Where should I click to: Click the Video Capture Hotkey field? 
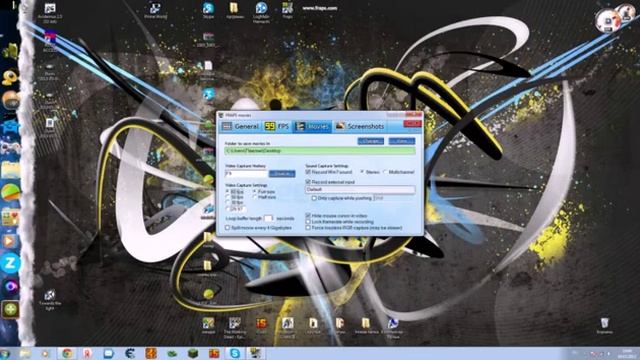(x=246, y=173)
